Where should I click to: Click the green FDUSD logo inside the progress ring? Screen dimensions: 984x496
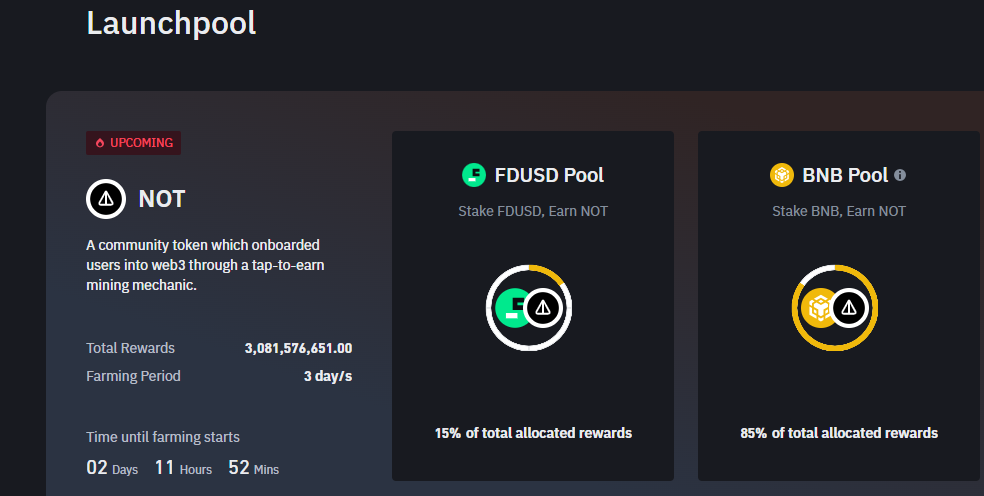(513, 307)
